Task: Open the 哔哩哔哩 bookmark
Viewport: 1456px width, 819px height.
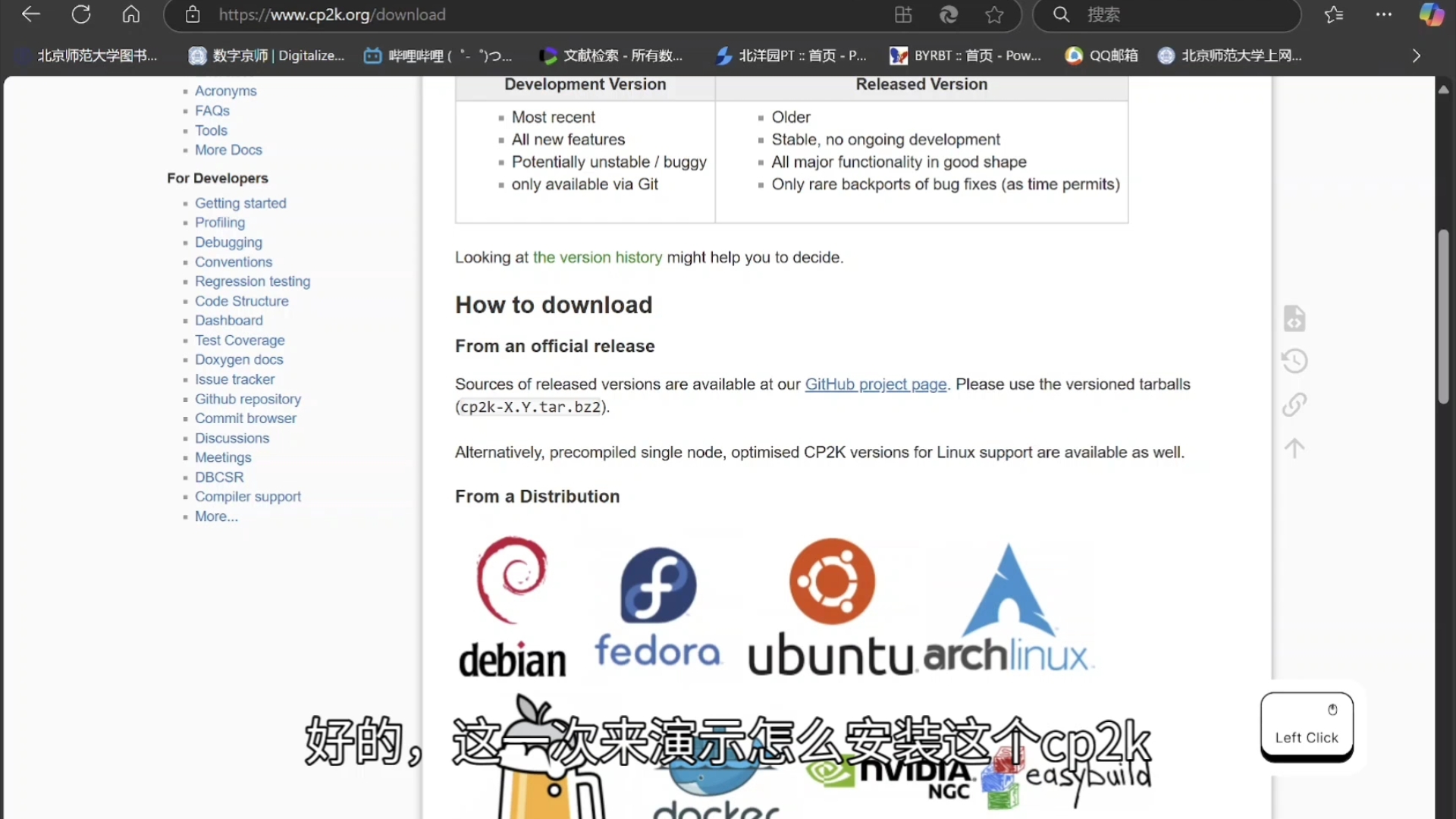Action: (x=438, y=55)
